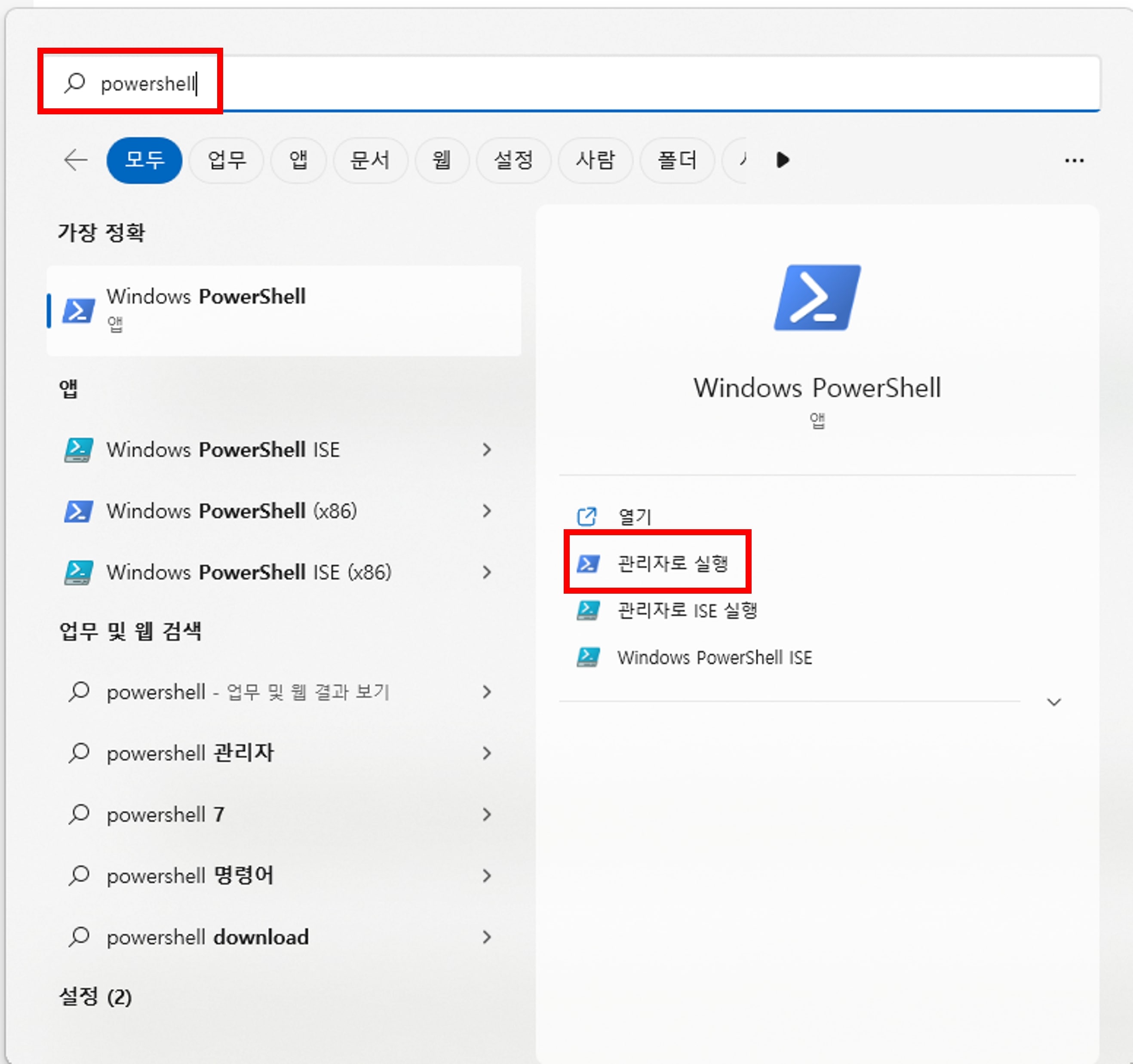Screen dimensions: 1133x1064
Task: Click search icon beside powershell 7
Action: (79, 814)
